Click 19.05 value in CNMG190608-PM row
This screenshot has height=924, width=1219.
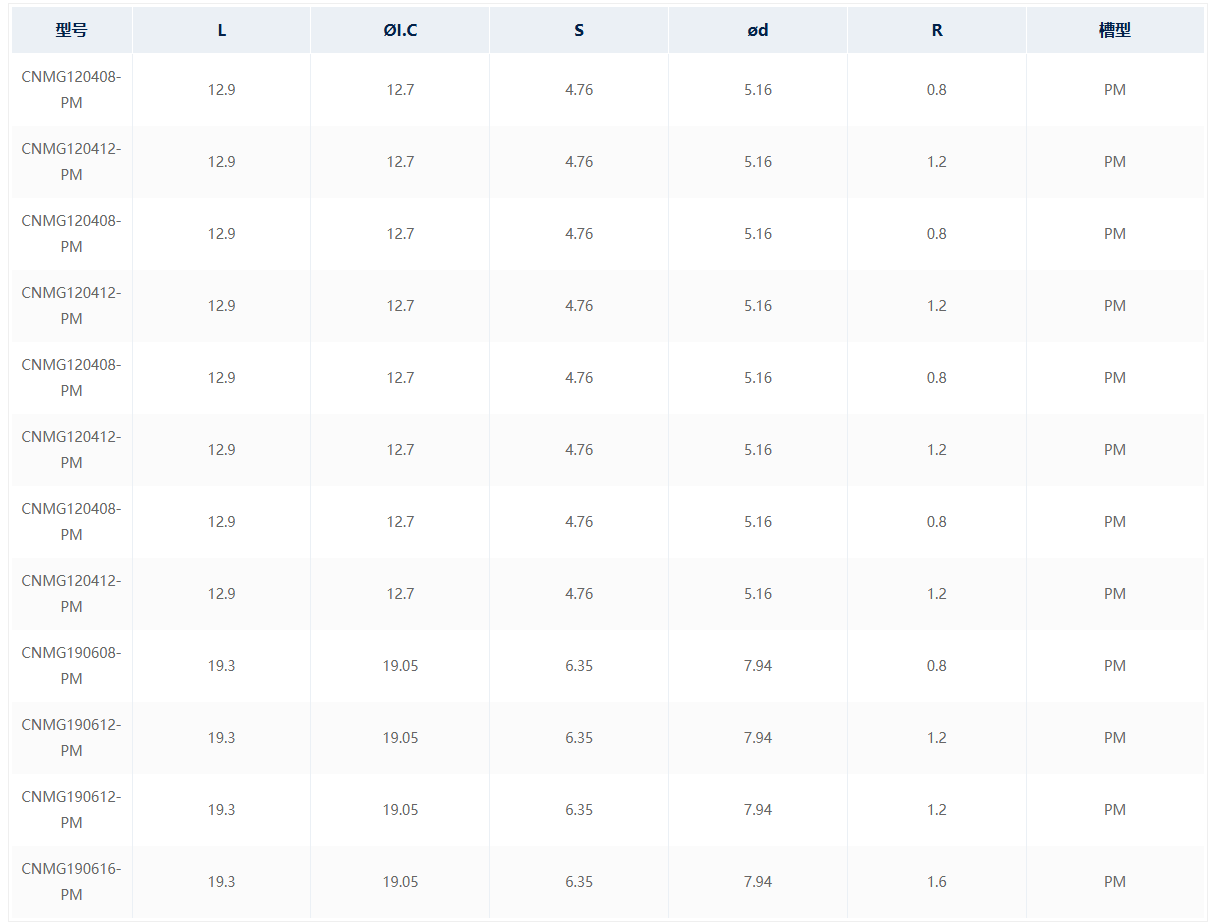click(400, 666)
